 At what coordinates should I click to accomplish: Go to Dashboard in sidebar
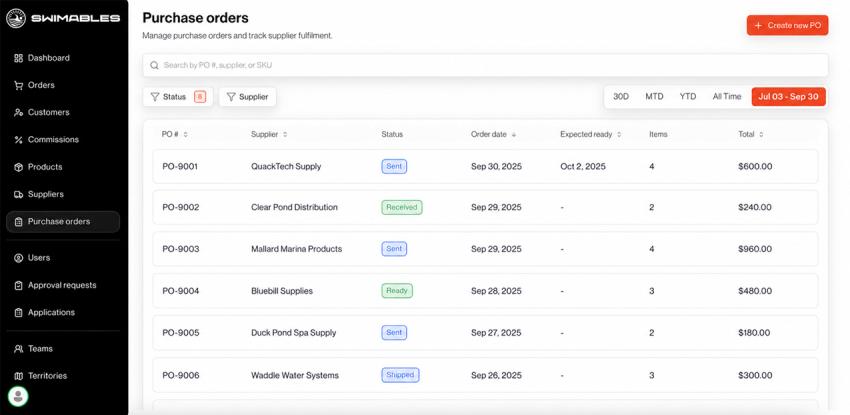pyautogui.click(x=63, y=58)
